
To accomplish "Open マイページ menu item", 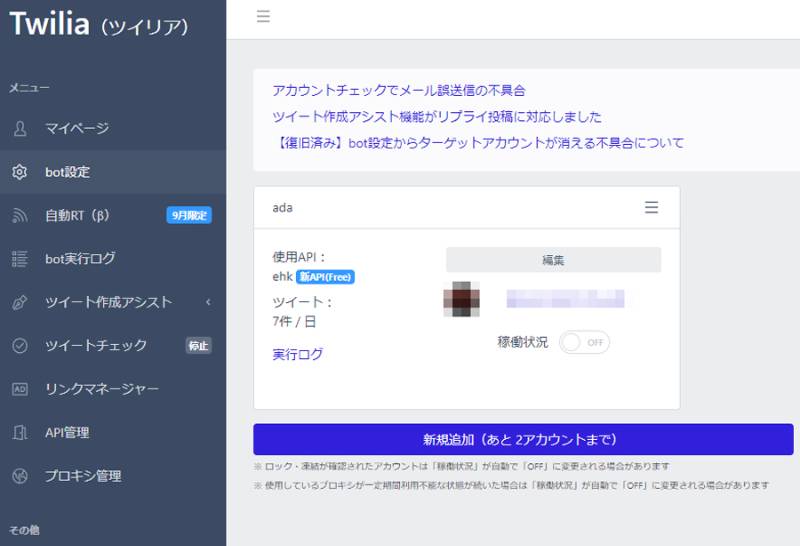I will point(113,128).
